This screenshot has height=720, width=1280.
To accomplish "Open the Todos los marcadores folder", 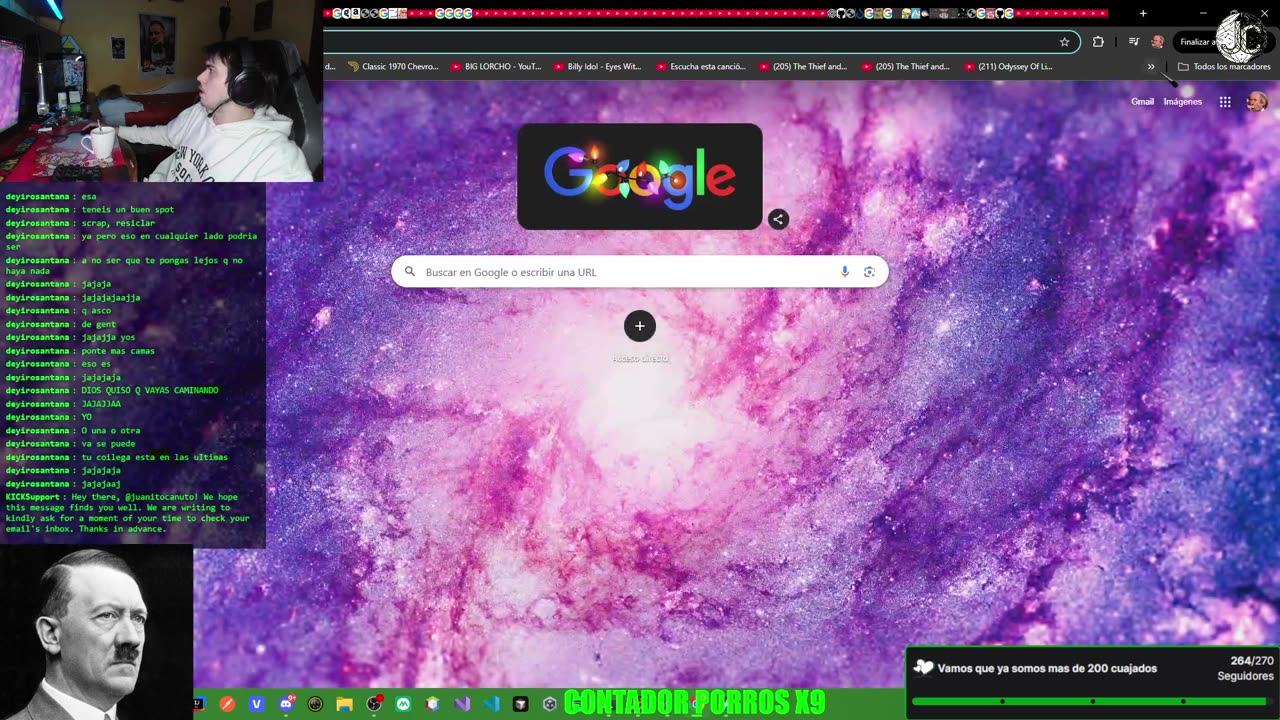I will coord(1224,67).
